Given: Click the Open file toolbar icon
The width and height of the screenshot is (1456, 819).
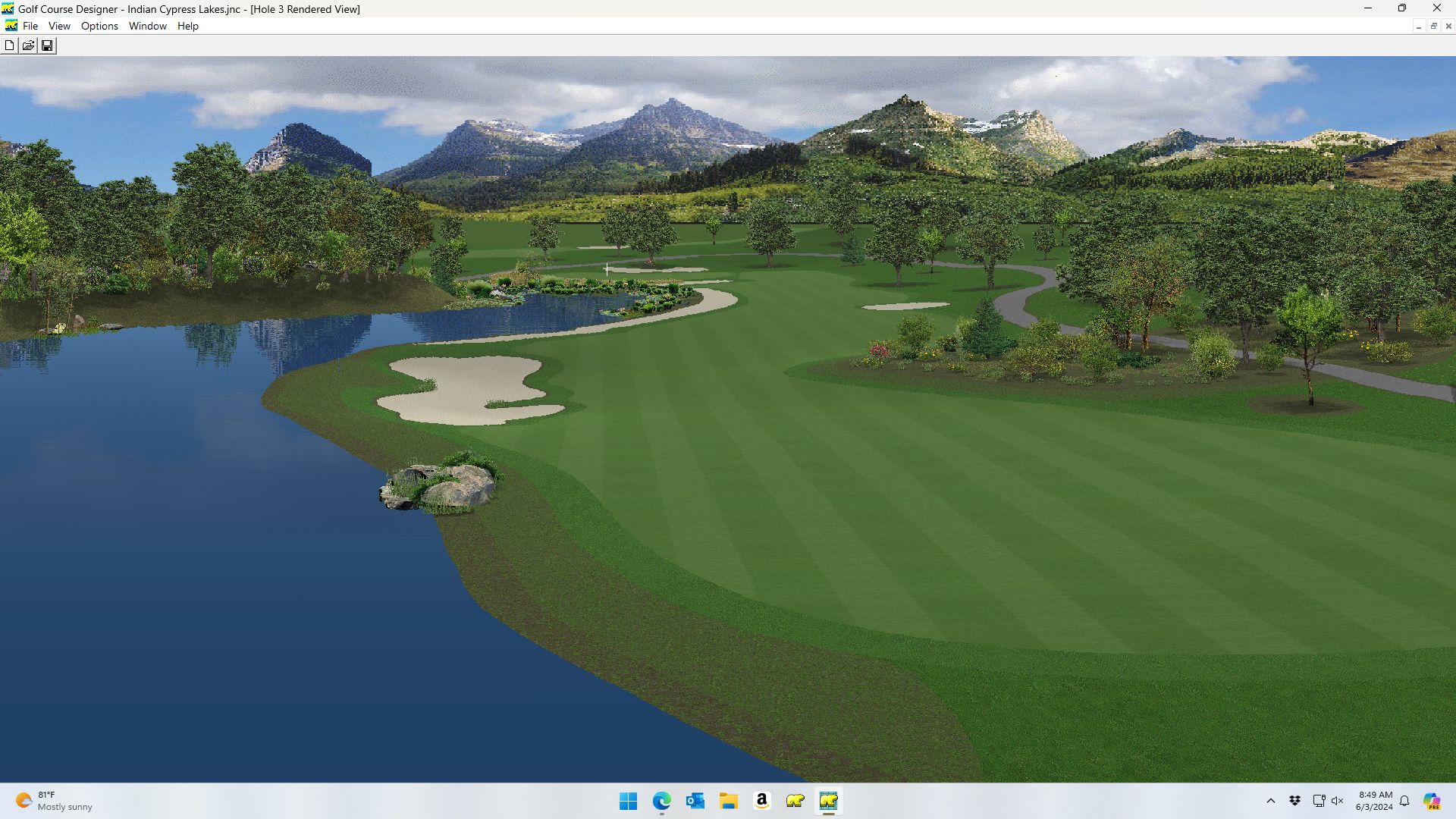Looking at the screenshot, I should click(x=28, y=45).
